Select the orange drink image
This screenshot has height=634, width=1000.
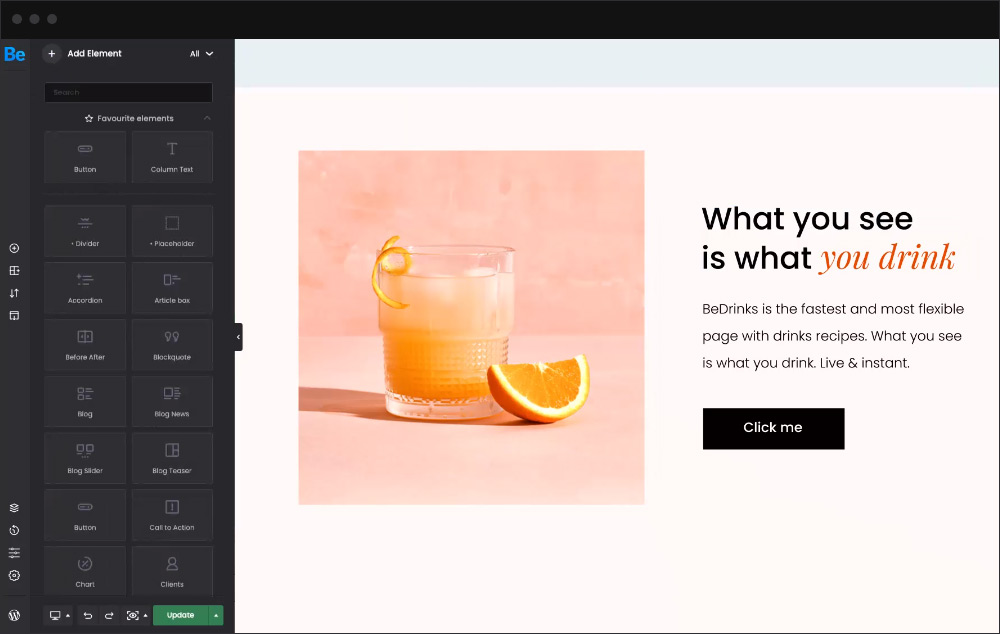point(471,328)
